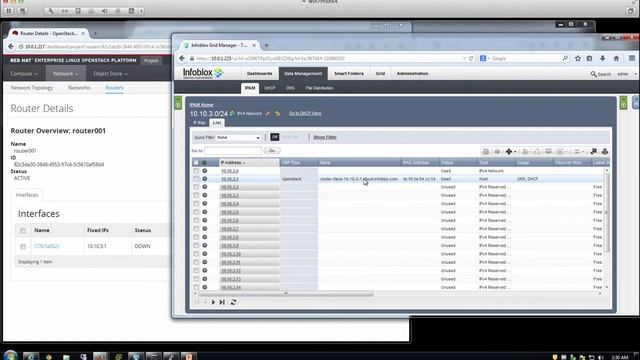Click the Firefox home icon
This screenshot has height=360, width=640.
click(x=616, y=58)
